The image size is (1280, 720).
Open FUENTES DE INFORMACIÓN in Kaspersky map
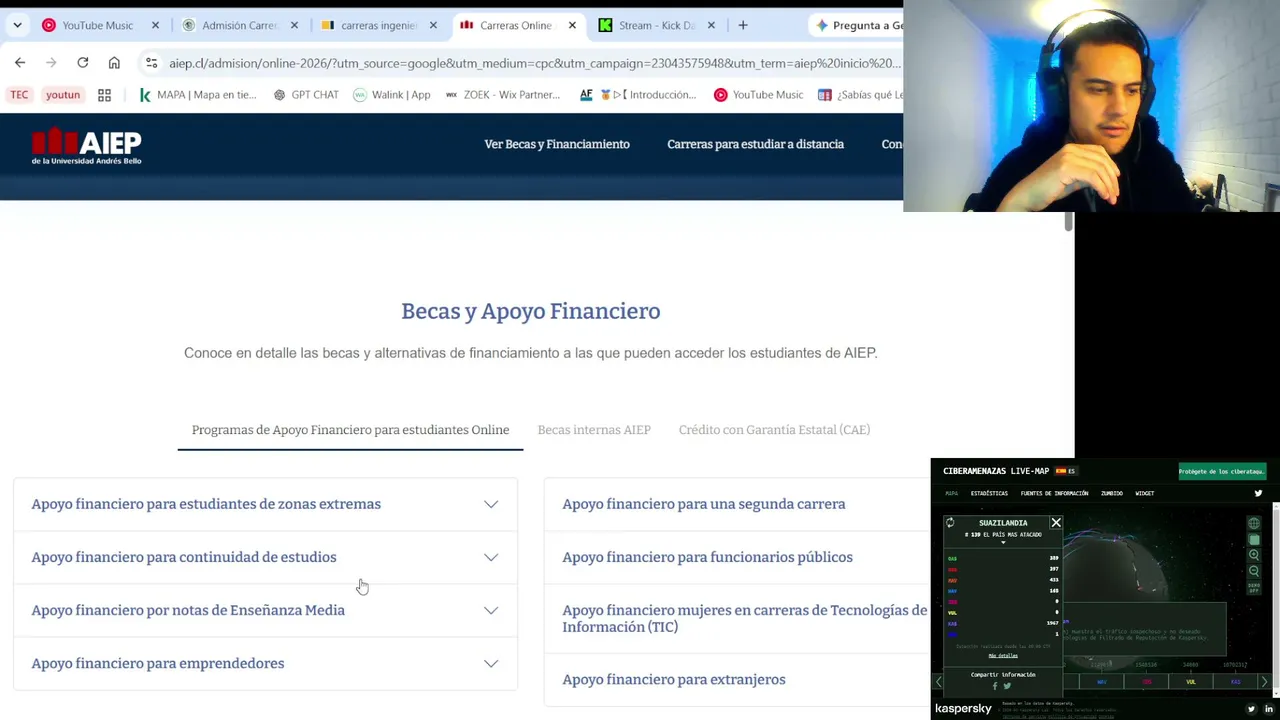[x=1054, y=493]
